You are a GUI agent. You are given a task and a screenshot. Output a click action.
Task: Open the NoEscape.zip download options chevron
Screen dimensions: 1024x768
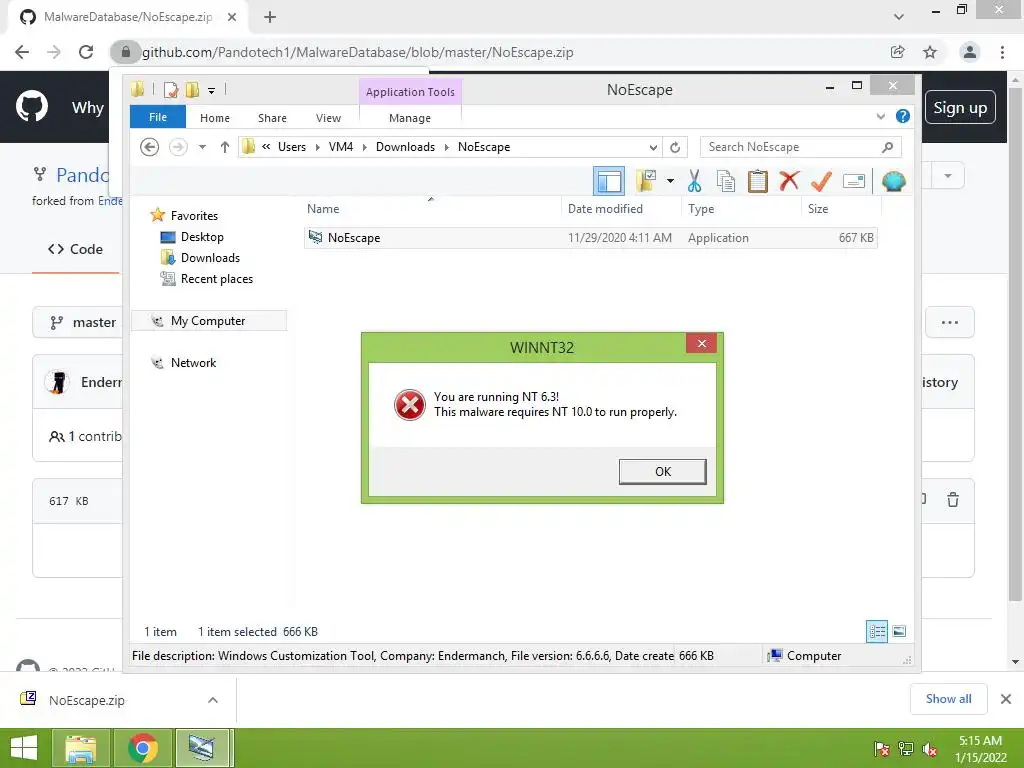(x=212, y=700)
